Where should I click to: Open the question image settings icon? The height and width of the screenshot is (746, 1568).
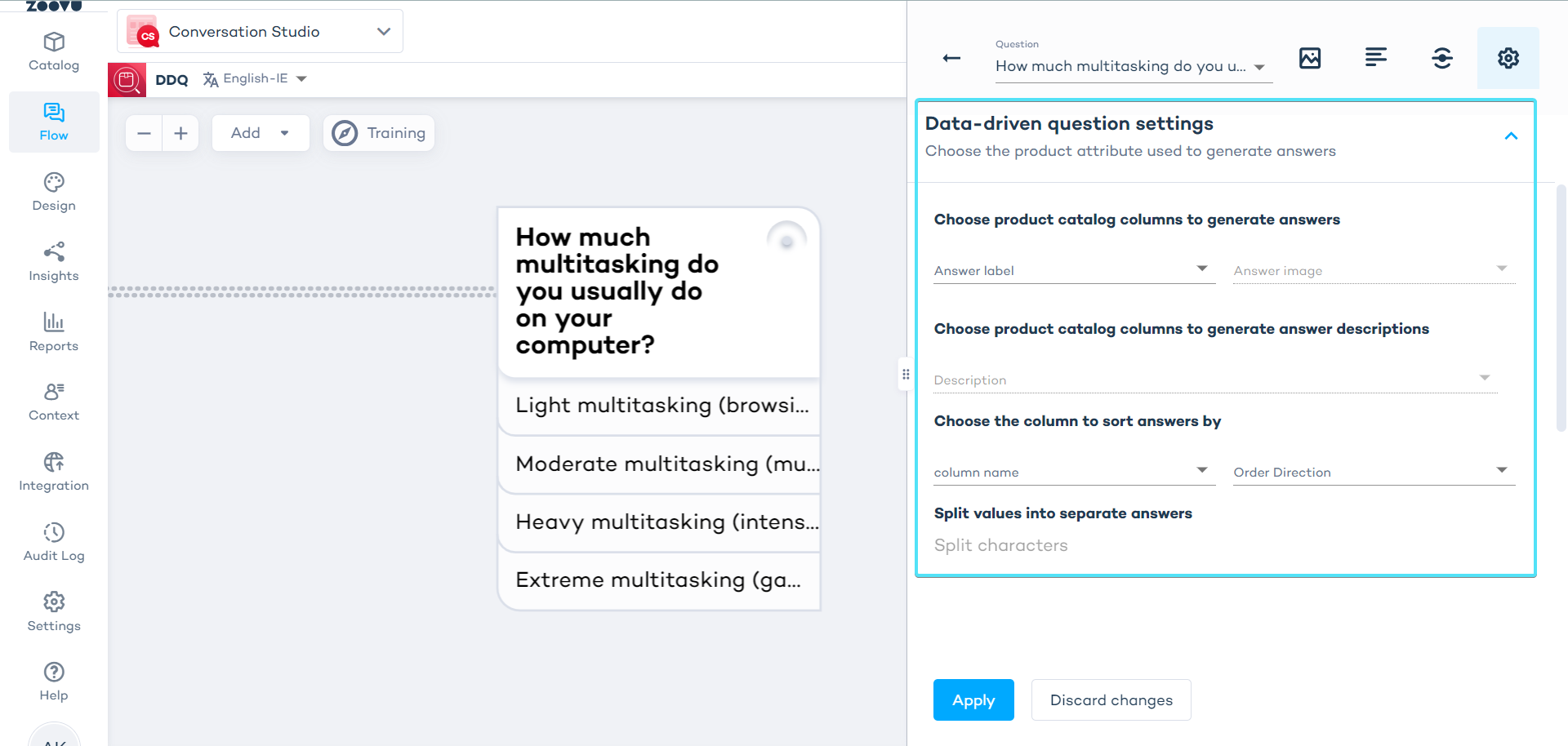1310,57
